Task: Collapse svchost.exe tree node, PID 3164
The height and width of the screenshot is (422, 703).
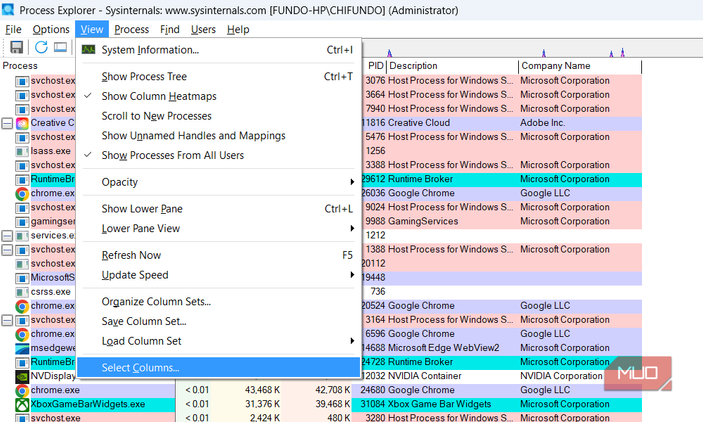Action: (7, 320)
